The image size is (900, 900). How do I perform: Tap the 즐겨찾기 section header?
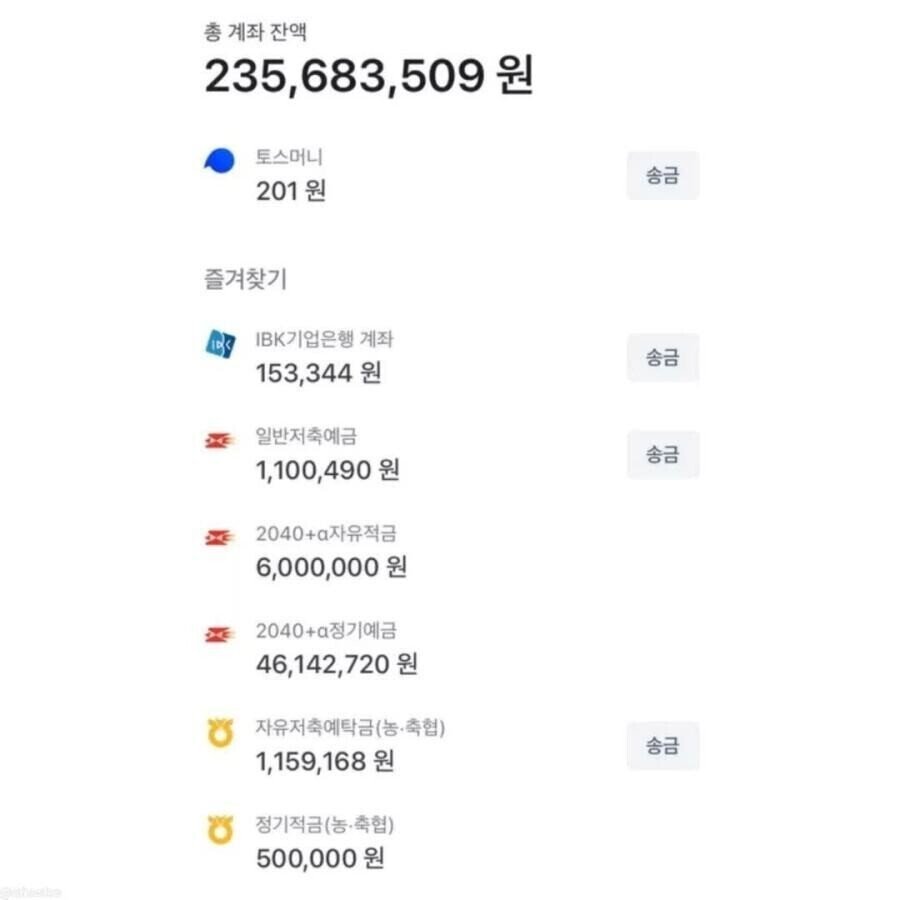tap(246, 280)
